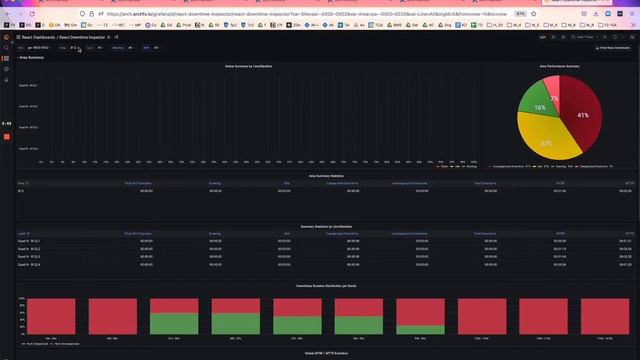
Task: Open the Machine variable dropdown
Action: click(x=131, y=48)
